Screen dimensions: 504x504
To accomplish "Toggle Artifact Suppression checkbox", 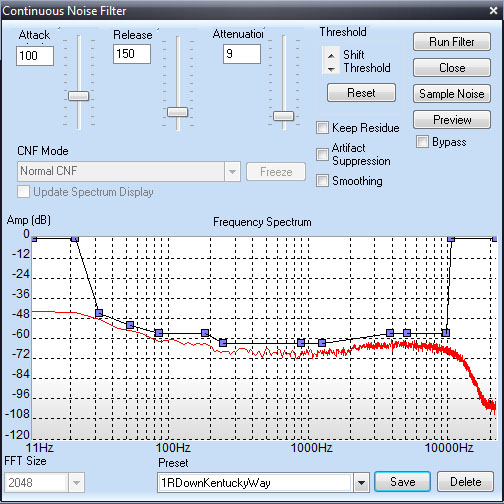I will pyautogui.click(x=322, y=154).
